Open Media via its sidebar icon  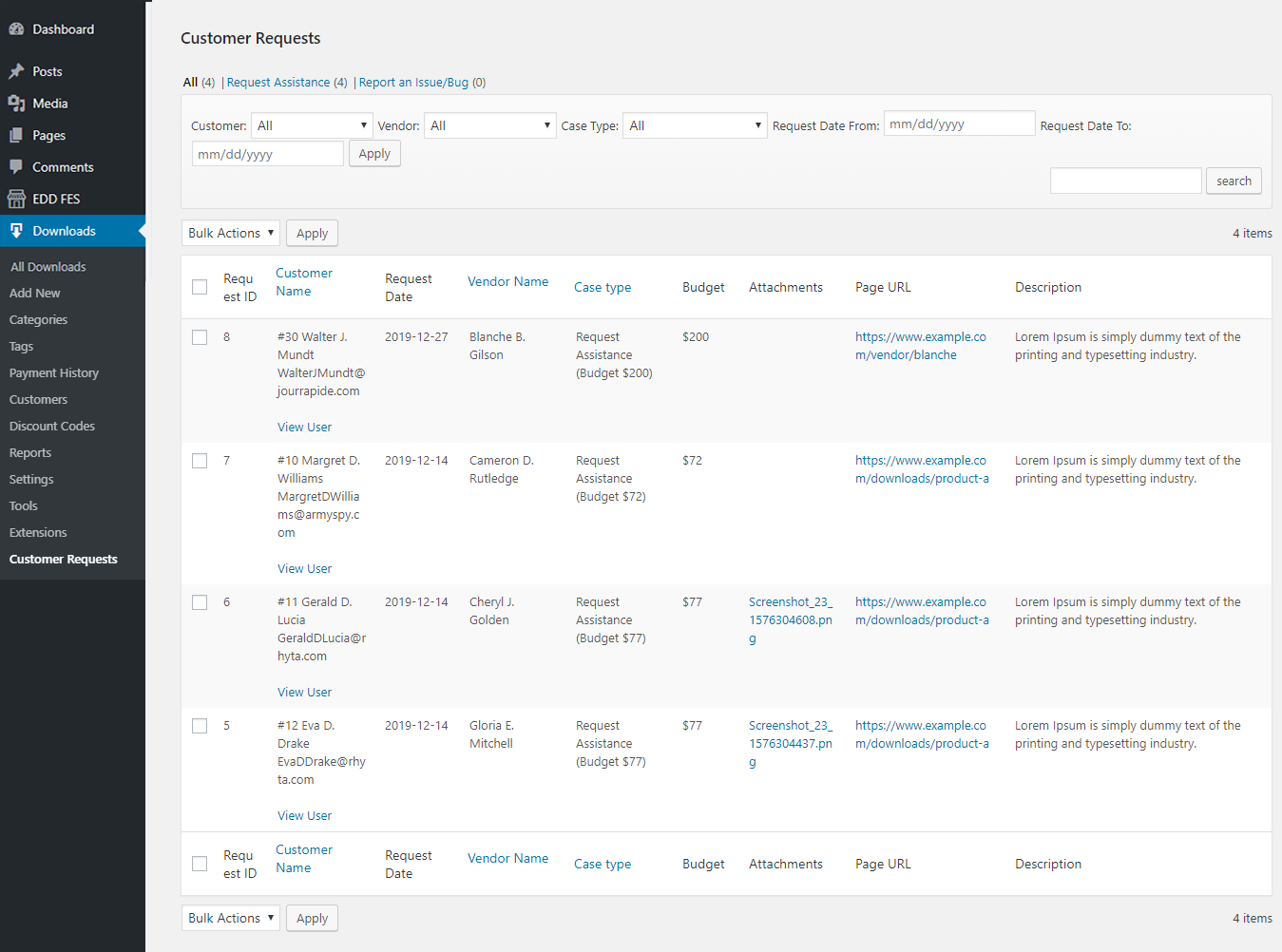coord(16,104)
